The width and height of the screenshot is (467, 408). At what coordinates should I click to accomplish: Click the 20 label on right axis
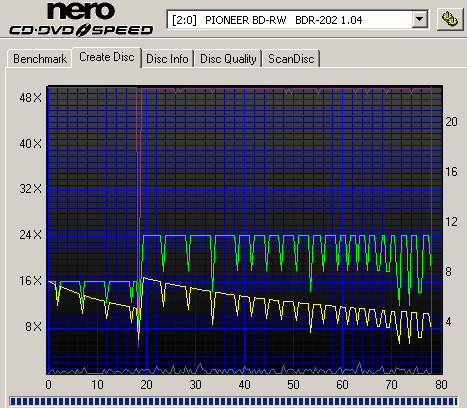(451, 122)
